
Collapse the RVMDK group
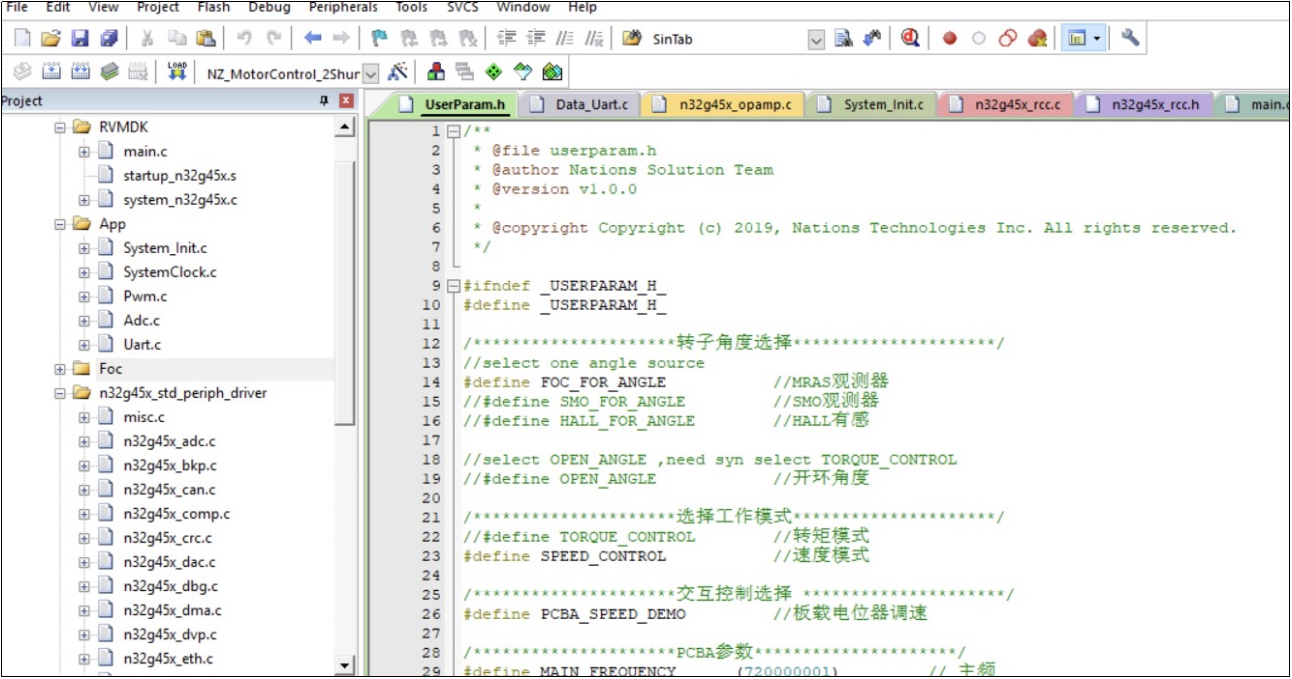click(60, 128)
